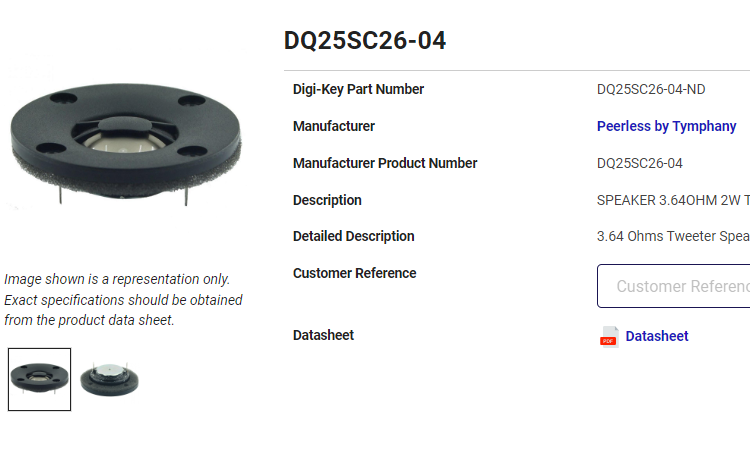Click the Detailed Description label

(353, 236)
